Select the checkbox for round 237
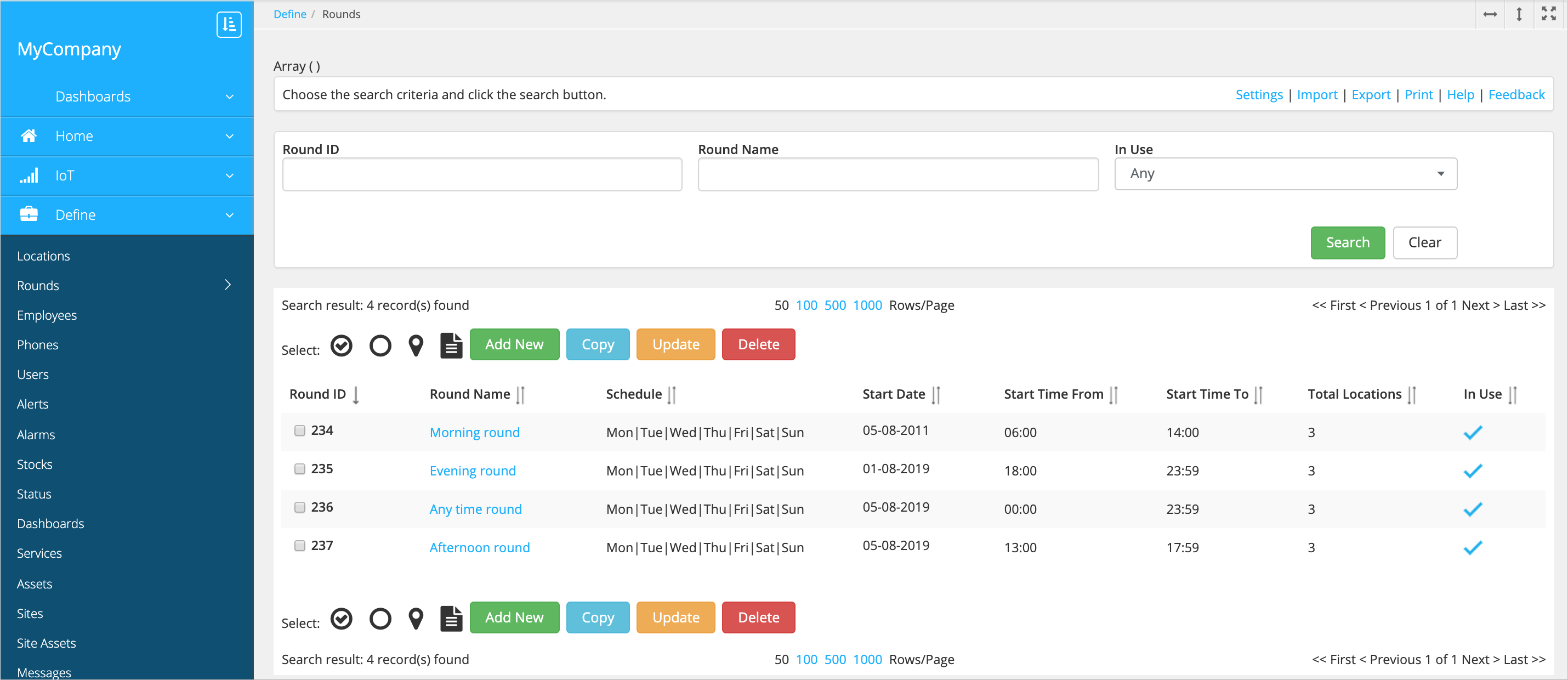This screenshot has height=680, width=1568. (x=299, y=546)
